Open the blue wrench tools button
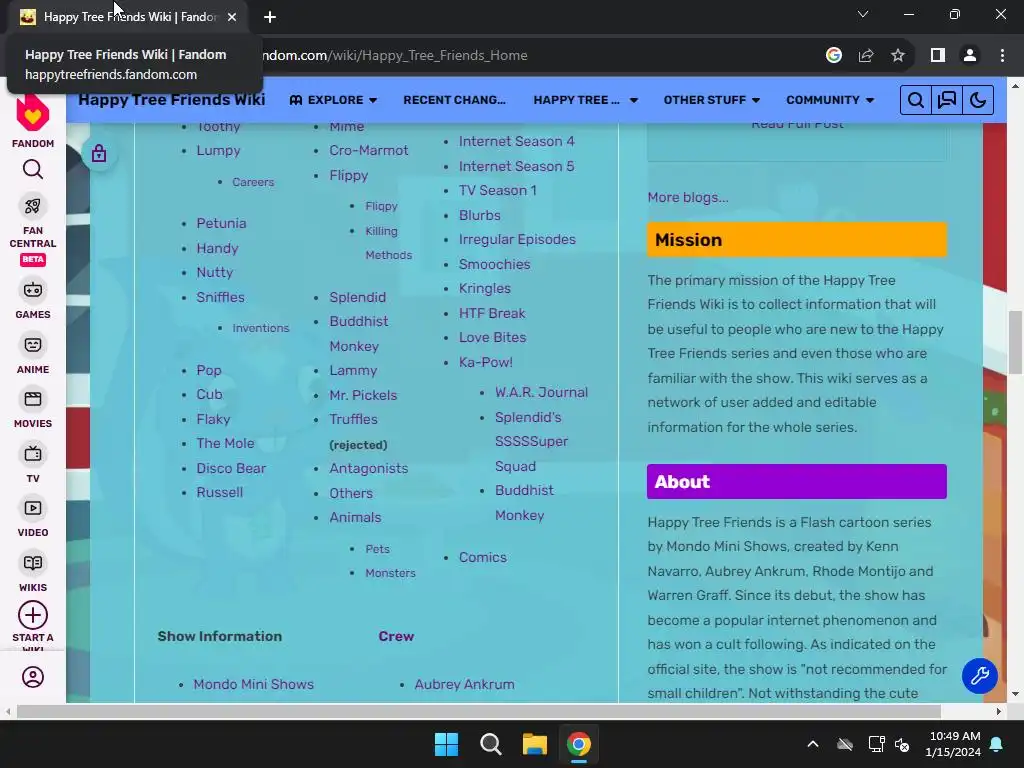The image size is (1024, 768). click(980, 675)
